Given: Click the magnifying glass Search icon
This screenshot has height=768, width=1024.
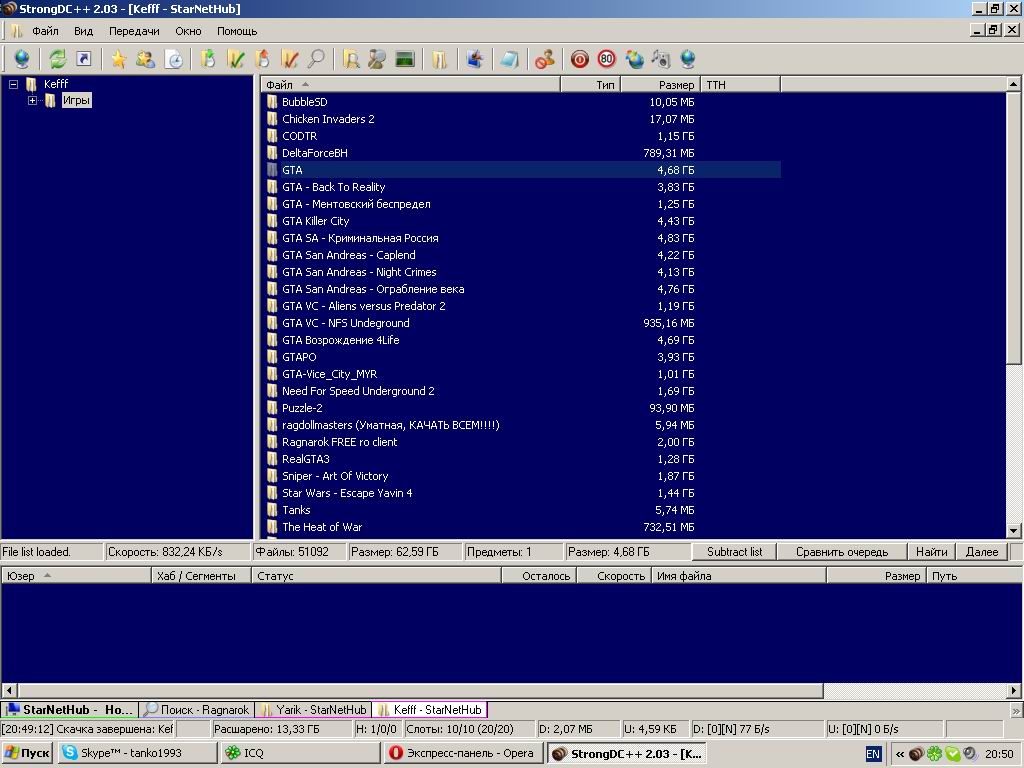Looking at the screenshot, I should tap(316, 59).
